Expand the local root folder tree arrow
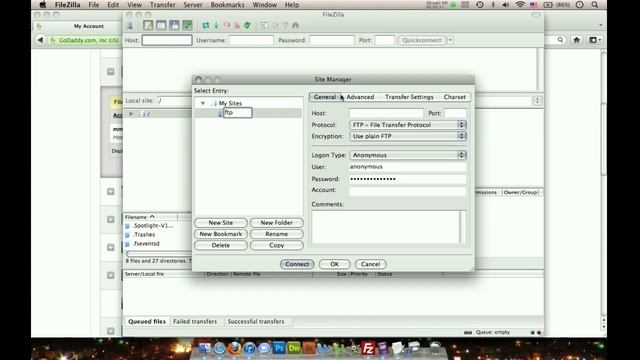 [131, 114]
